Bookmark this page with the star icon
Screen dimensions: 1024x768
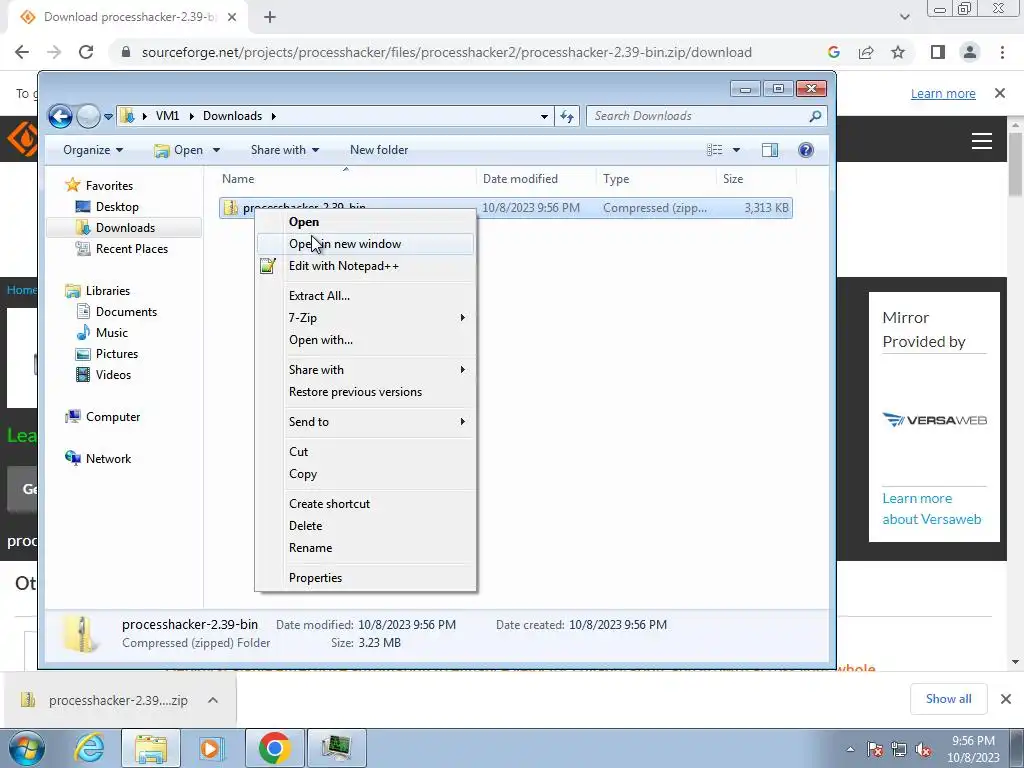point(898,52)
